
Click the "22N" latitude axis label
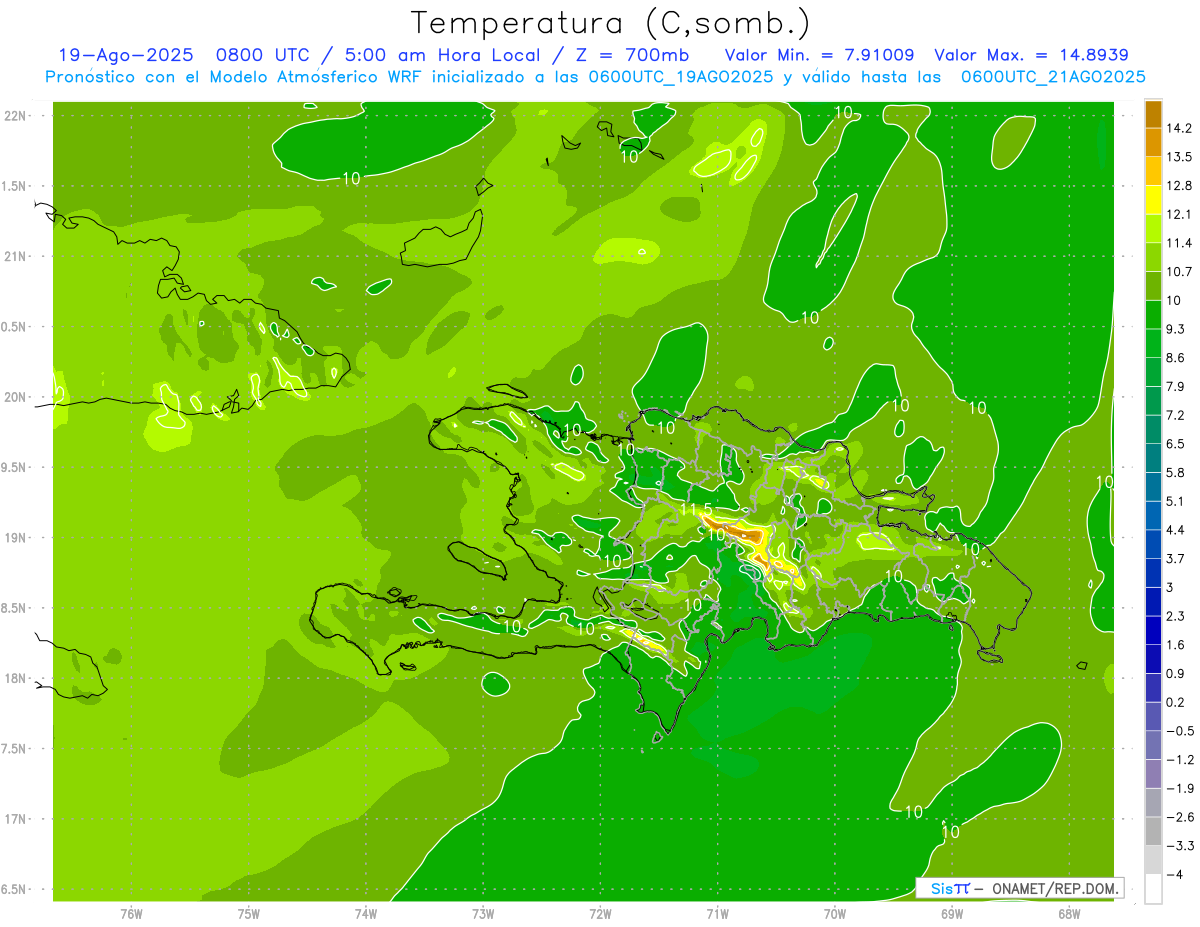tap(16, 115)
